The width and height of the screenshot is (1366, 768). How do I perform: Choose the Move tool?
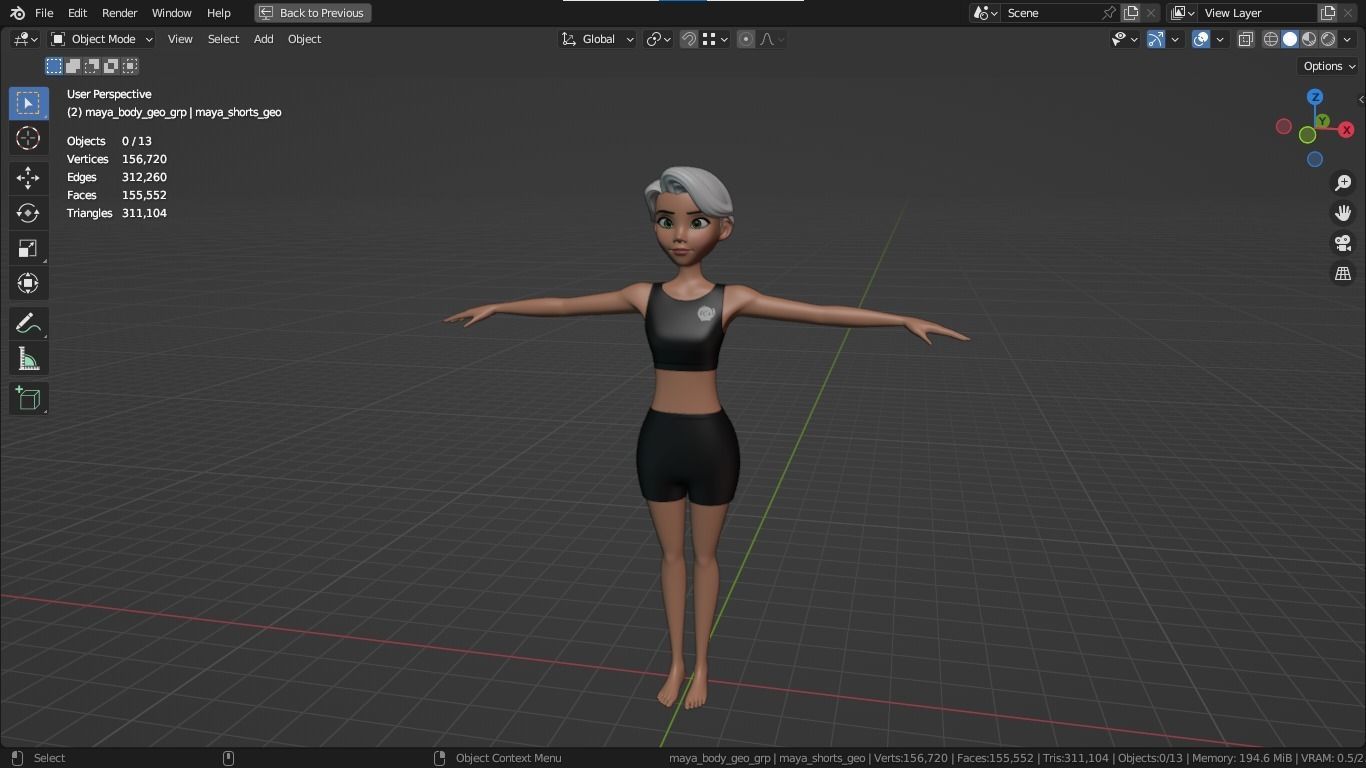(28, 178)
